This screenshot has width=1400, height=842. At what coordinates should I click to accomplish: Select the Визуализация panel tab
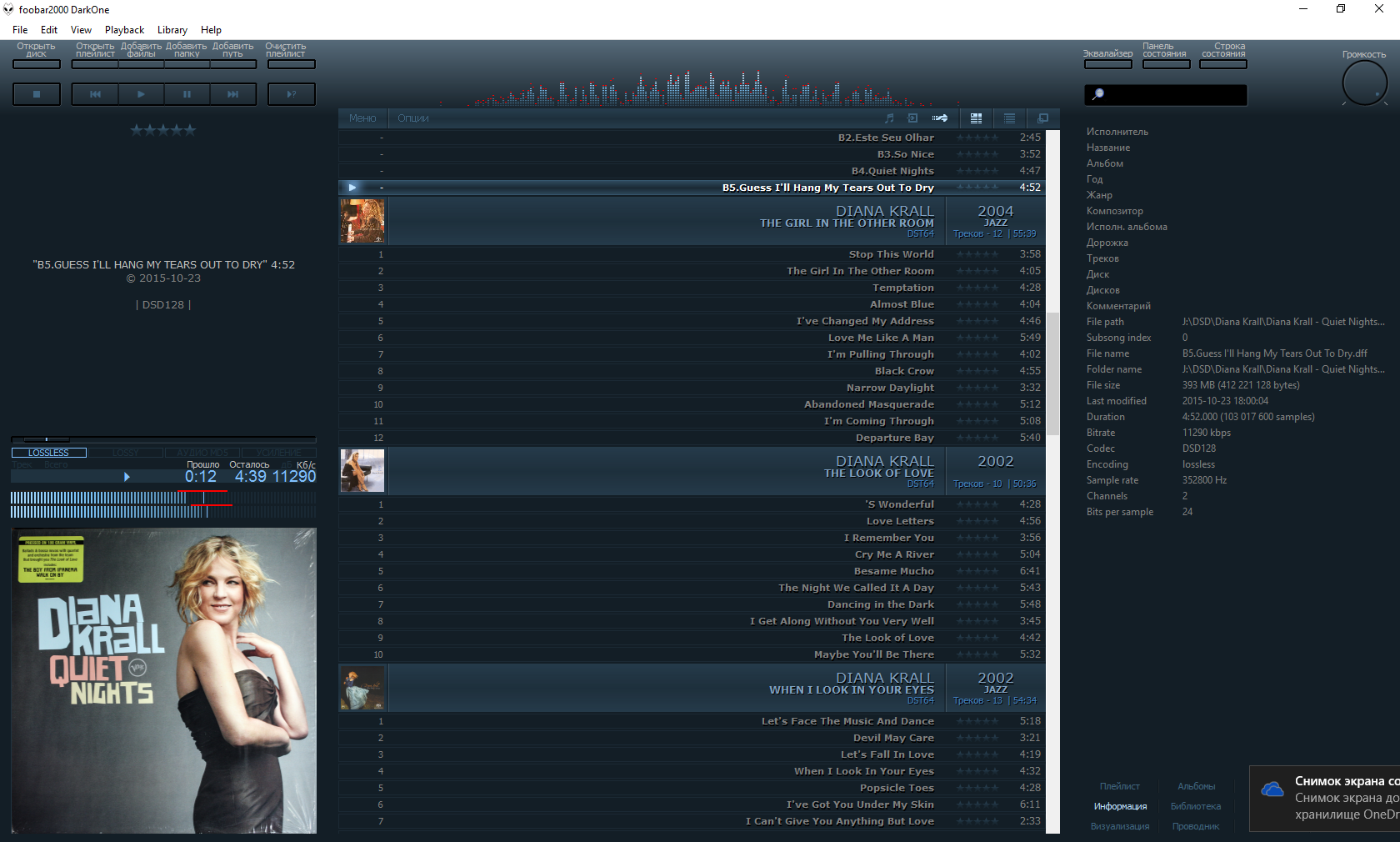click(x=1120, y=826)
